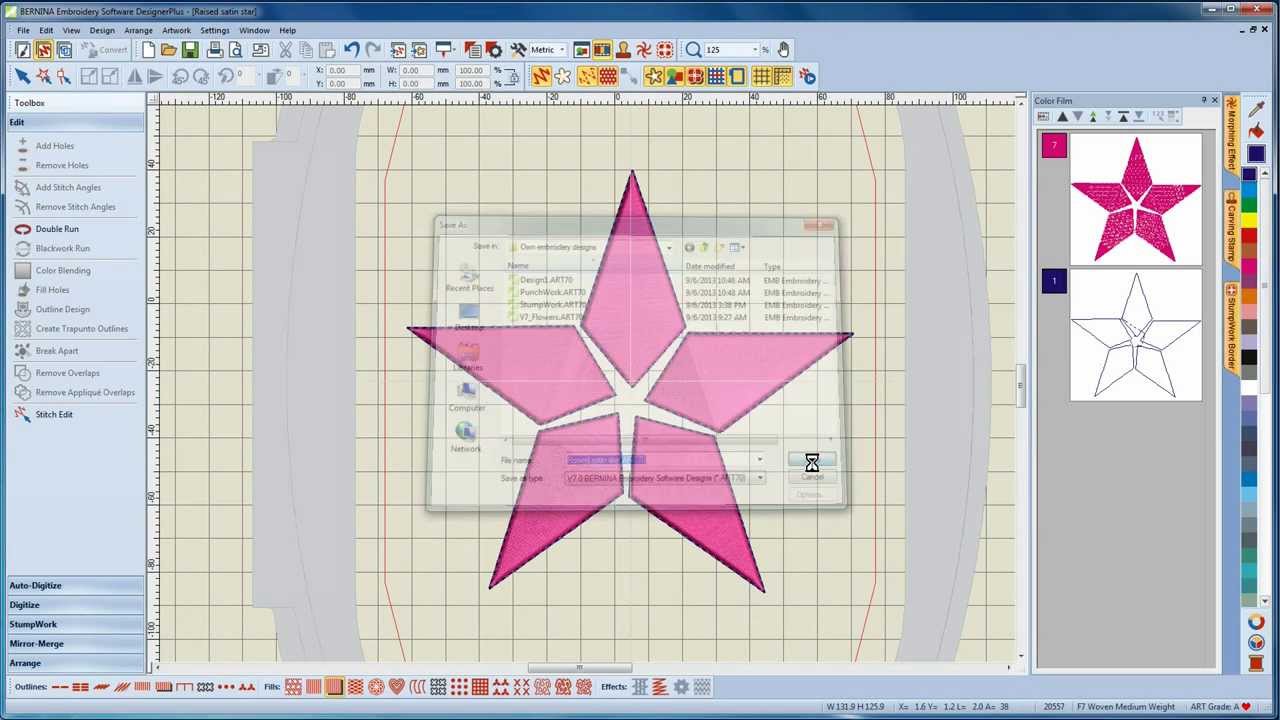This screenshot has height=720, width=1280.
Task: Click the heart fill pattern icon
Action: click(396, 686)
